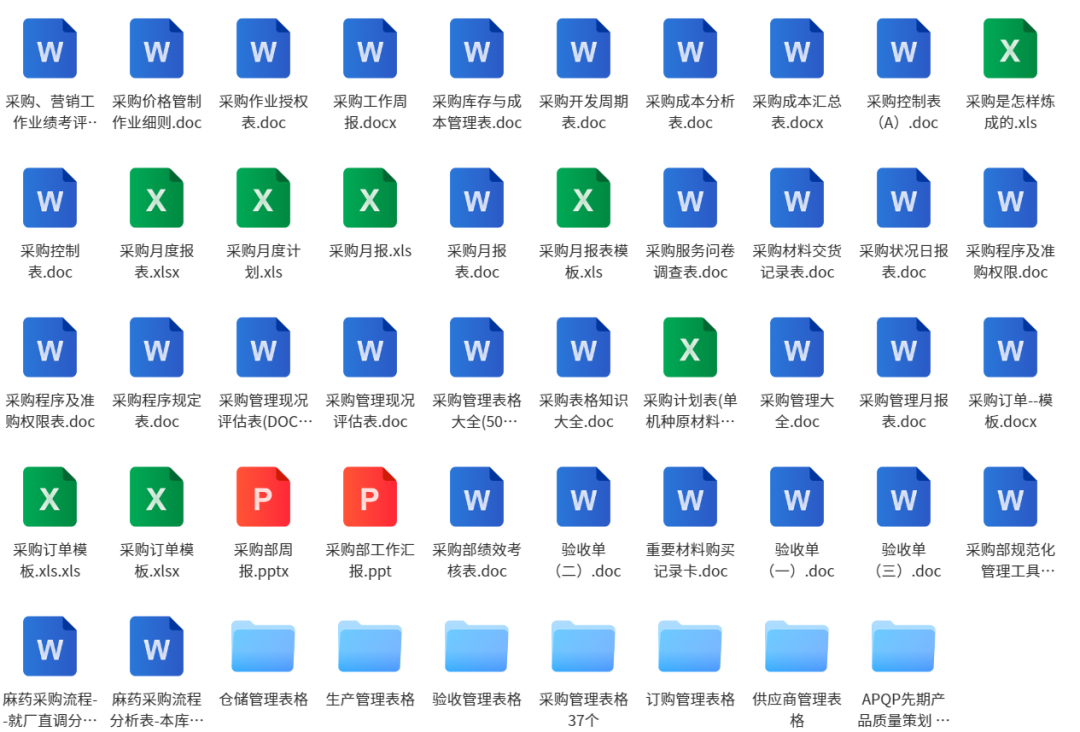Select the 采购月报表.doc Word icon
Viewport: 1080px width, 732px height.
pyautogui.click(x=477, y=198)
